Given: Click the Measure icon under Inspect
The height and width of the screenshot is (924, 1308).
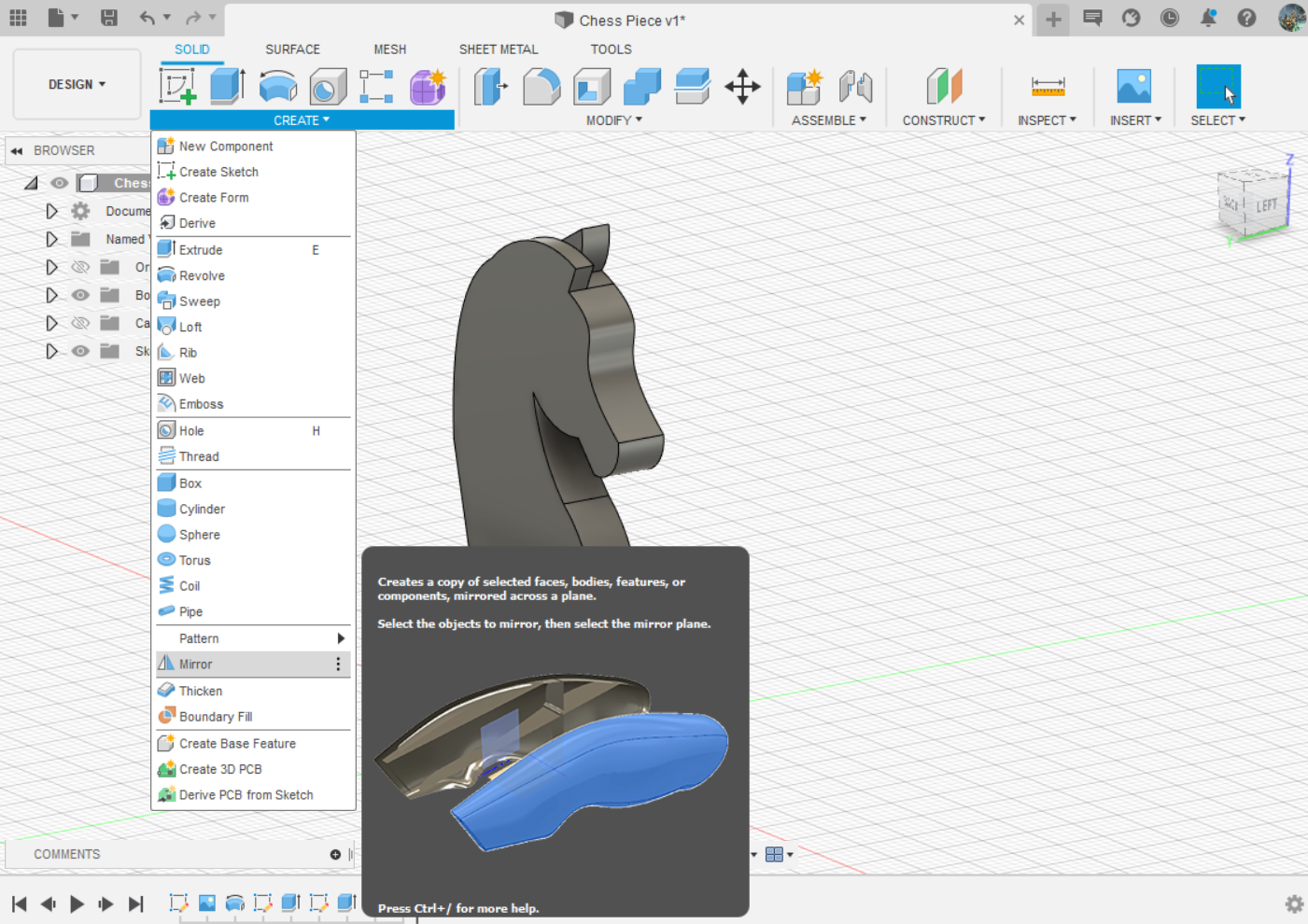Looking at the screenshot, I should pos(1048,86).
